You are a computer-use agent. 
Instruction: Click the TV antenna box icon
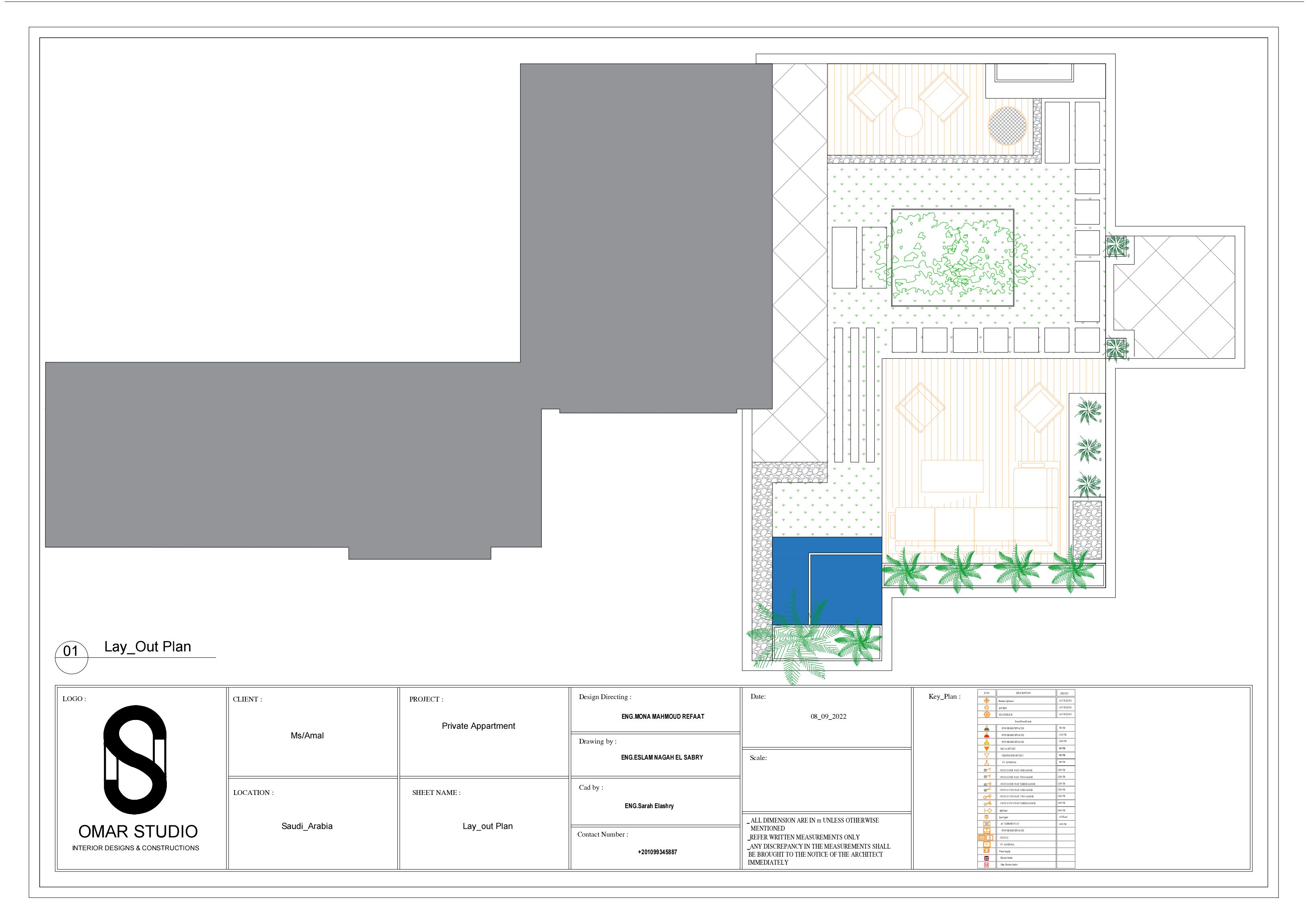click(987, 844)
